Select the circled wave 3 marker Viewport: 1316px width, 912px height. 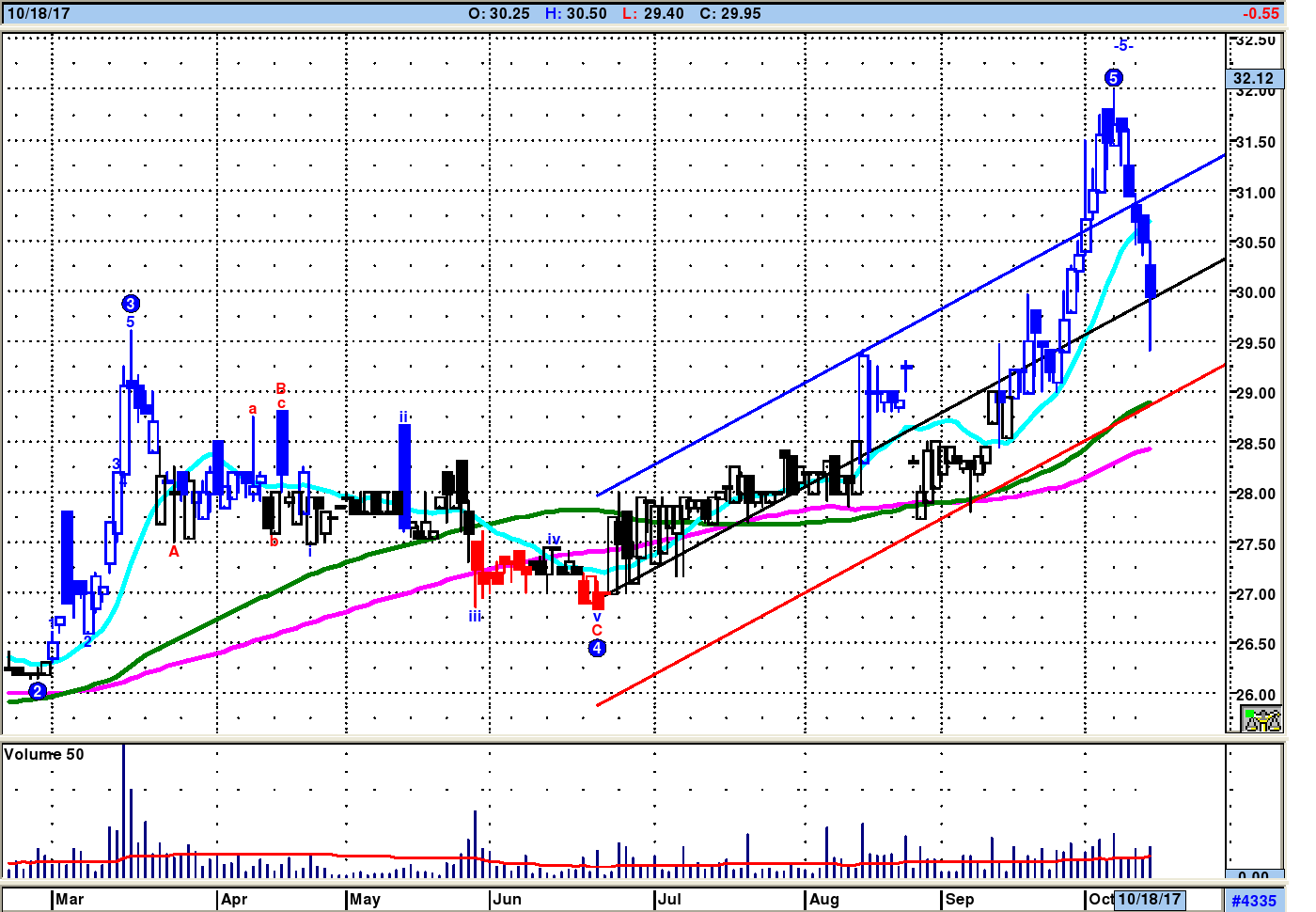tap(131, 304)
